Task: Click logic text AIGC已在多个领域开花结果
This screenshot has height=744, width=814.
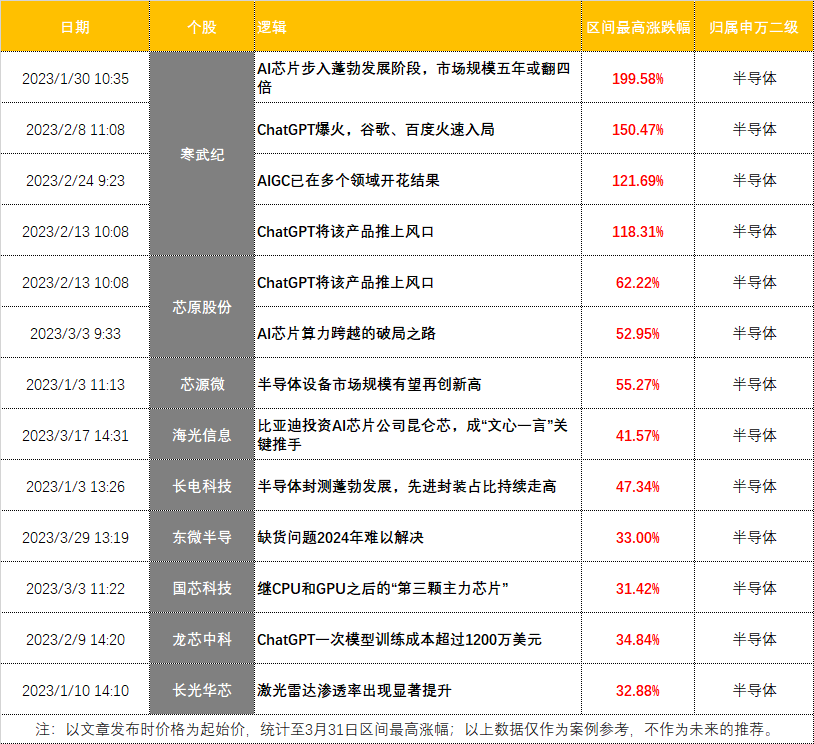Action: [x=348, y=180]
